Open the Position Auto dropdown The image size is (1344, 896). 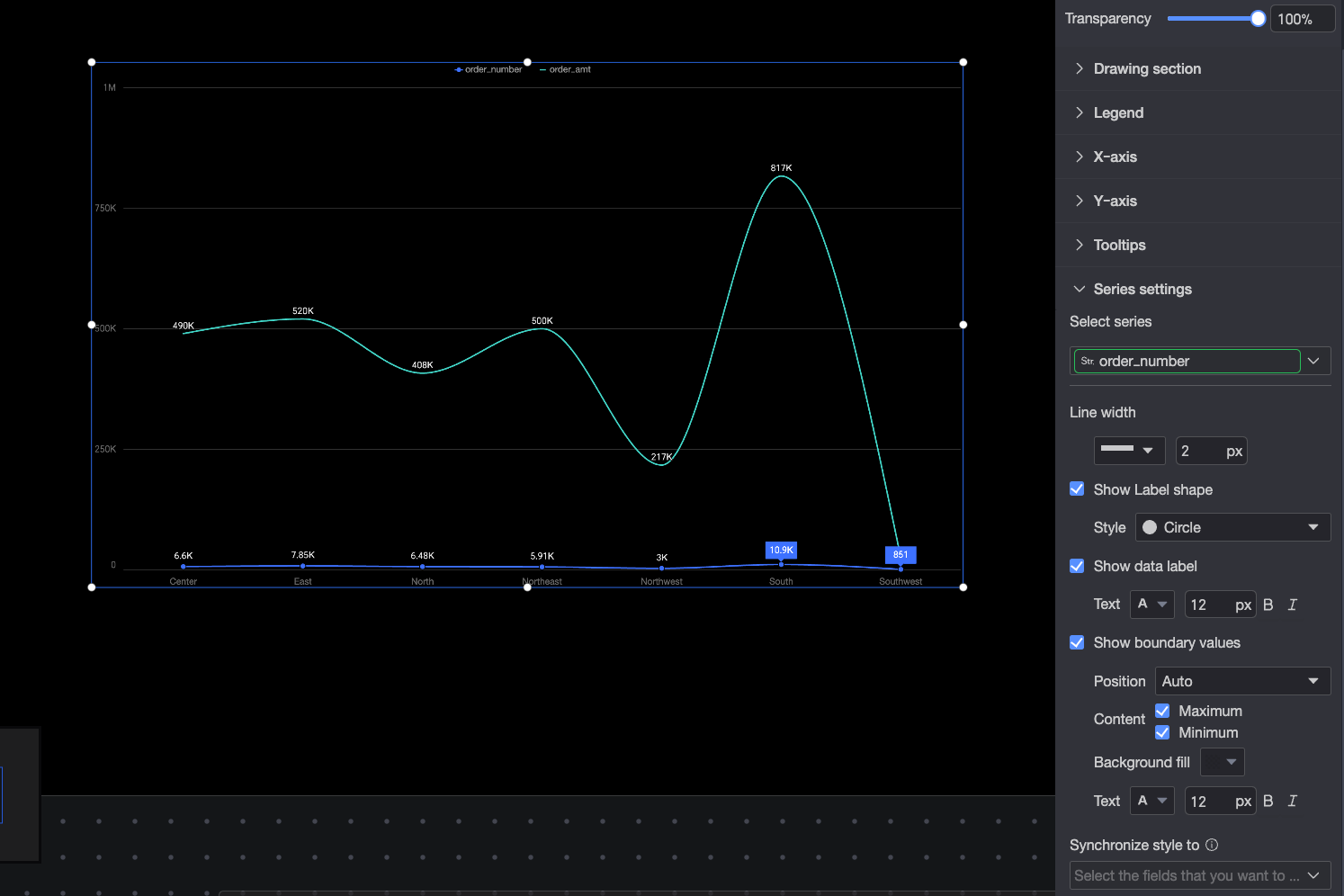click(1242, 681)
